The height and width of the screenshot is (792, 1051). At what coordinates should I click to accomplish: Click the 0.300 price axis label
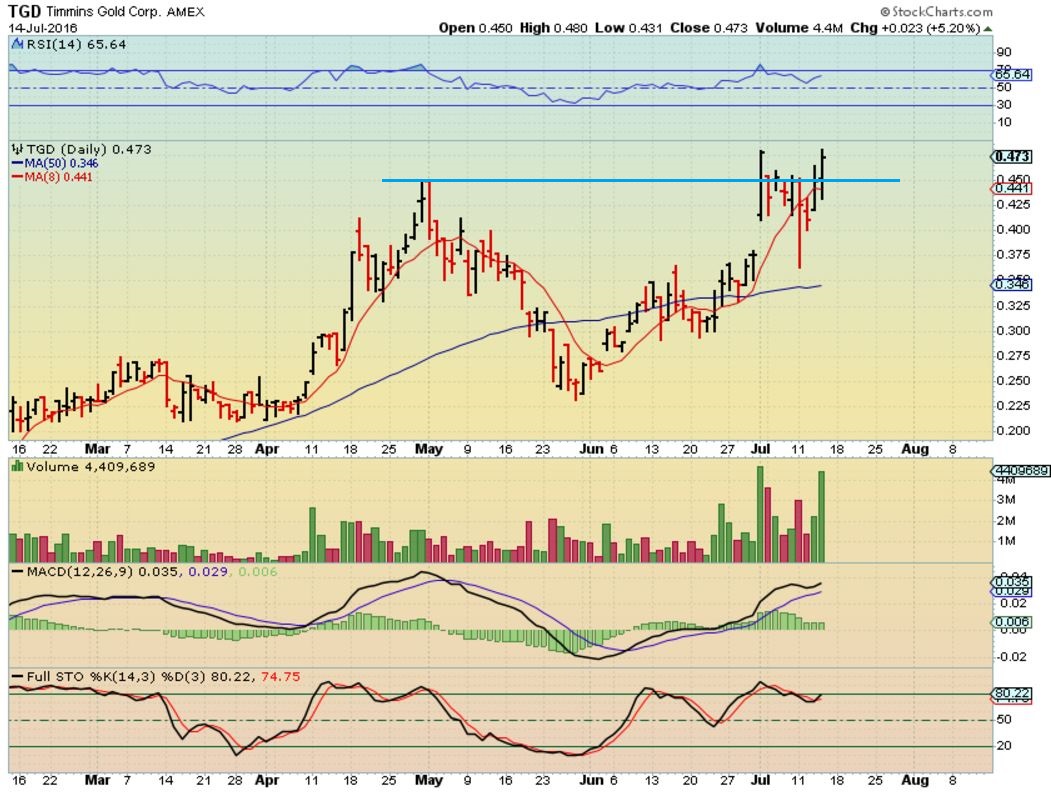[x=1013, y=330]
